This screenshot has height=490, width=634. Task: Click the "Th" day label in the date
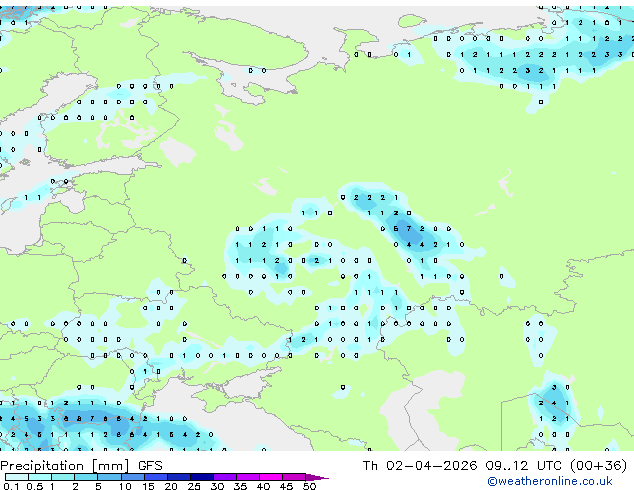[370, 466]
